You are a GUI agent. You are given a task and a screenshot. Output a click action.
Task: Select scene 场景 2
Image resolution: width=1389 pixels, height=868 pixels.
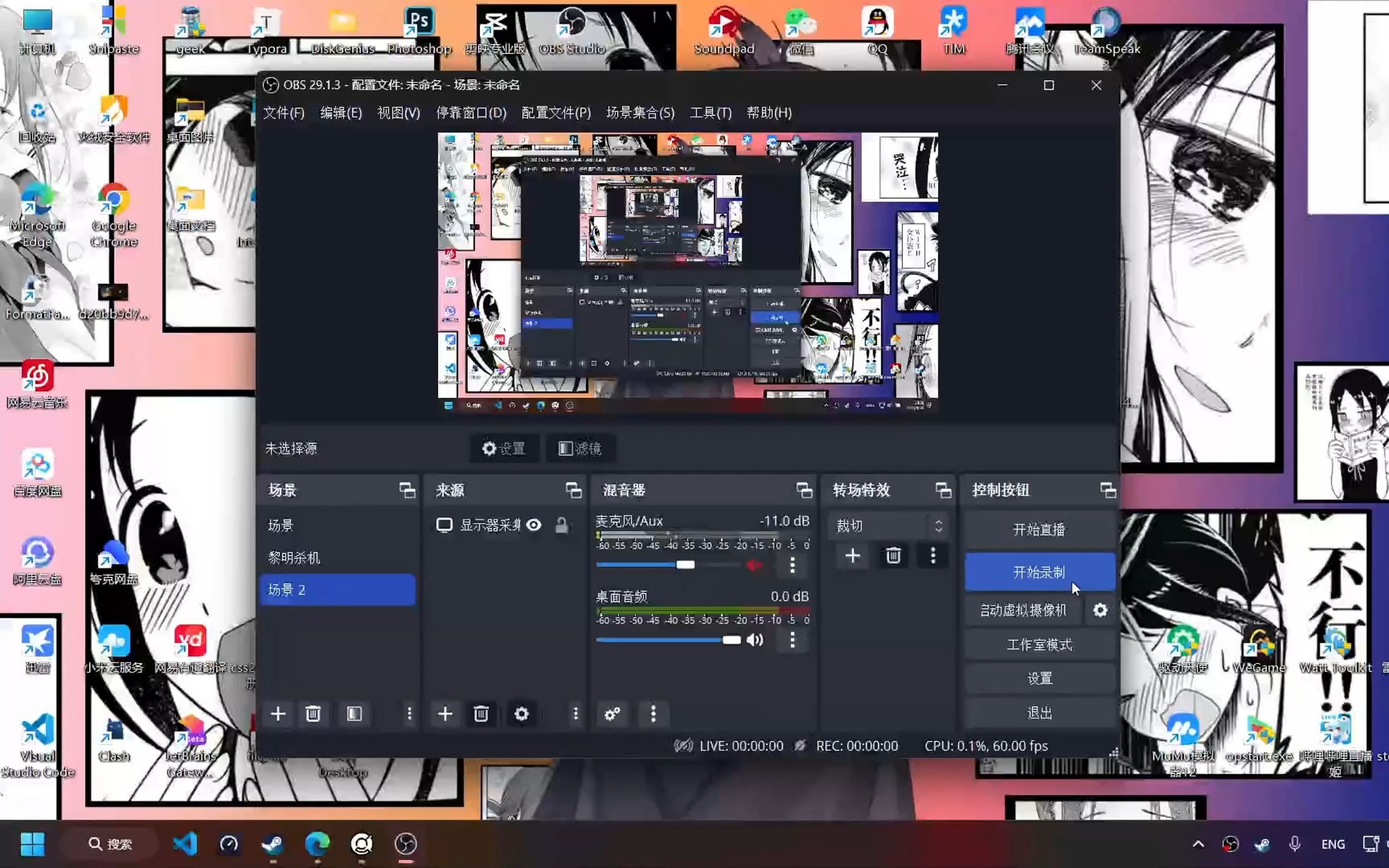coord(338,590)
